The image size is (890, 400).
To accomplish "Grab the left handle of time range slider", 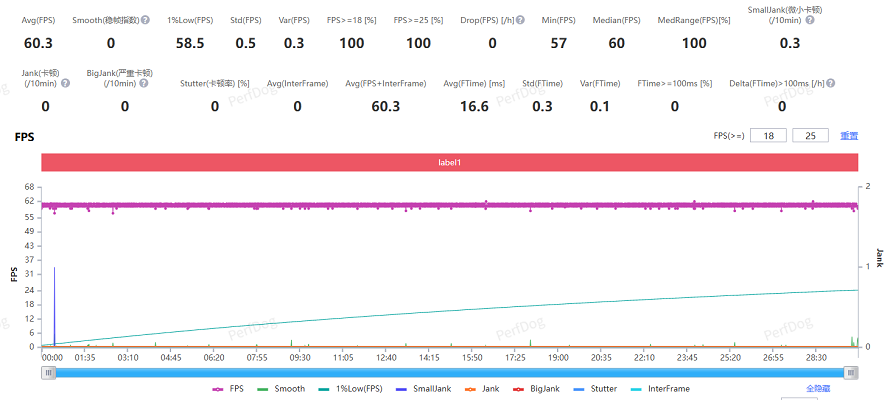I will (x=49, y=373).
